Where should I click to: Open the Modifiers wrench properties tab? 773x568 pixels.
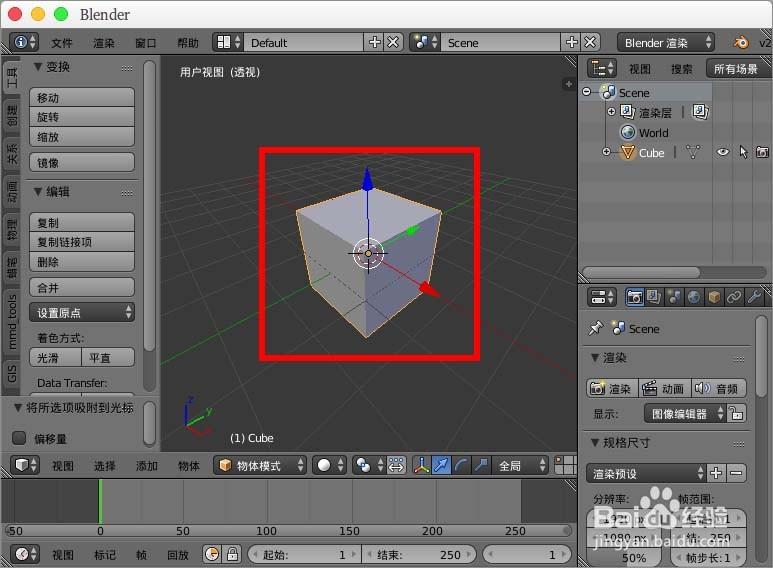click(x=754, y=297)
